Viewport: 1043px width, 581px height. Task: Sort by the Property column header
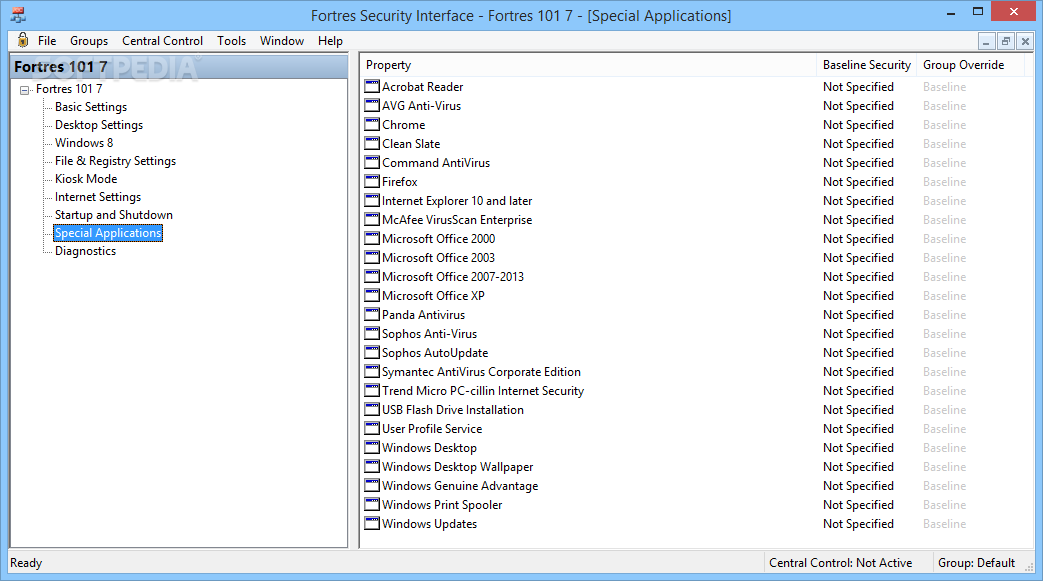[x=589, y=65]
